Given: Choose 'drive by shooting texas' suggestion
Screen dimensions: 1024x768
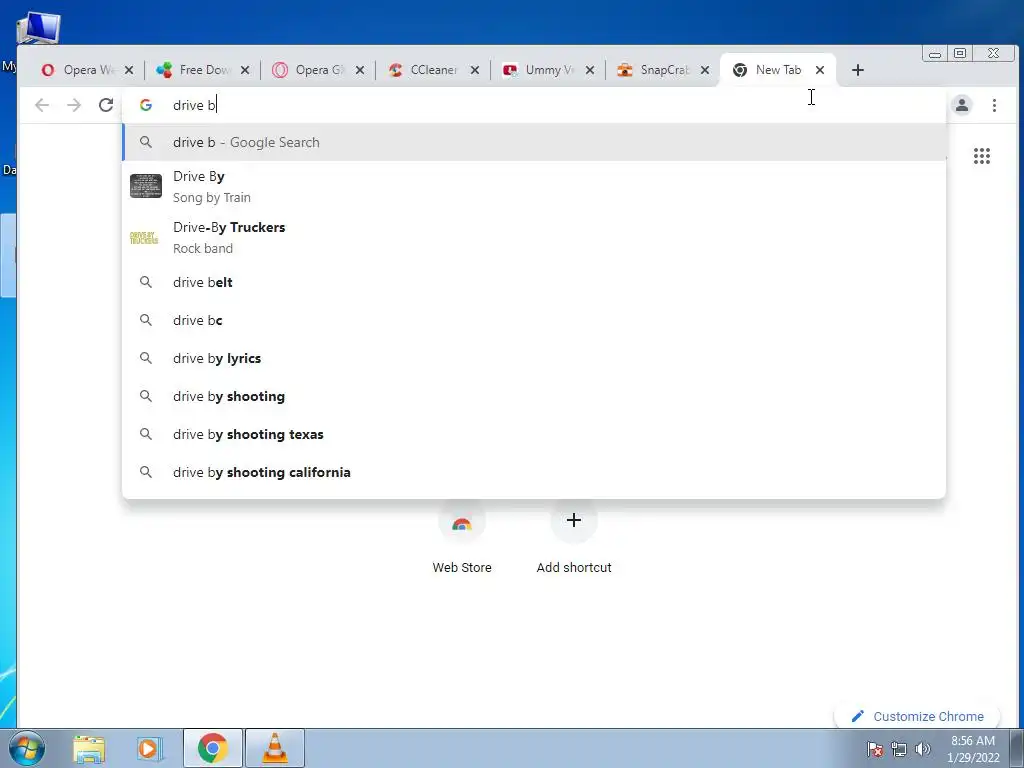Looking at the screenshot, I should pos(534,434).
